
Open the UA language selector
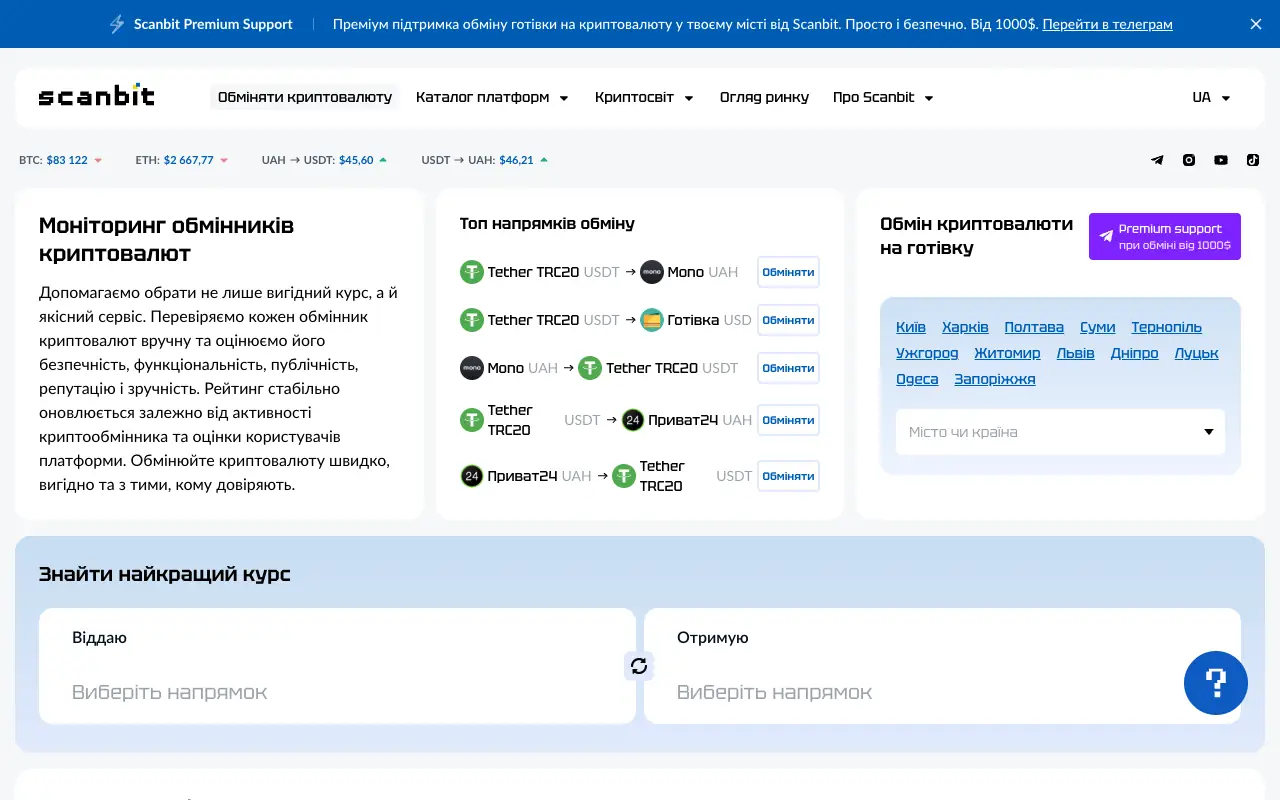tap(1211, 97)
